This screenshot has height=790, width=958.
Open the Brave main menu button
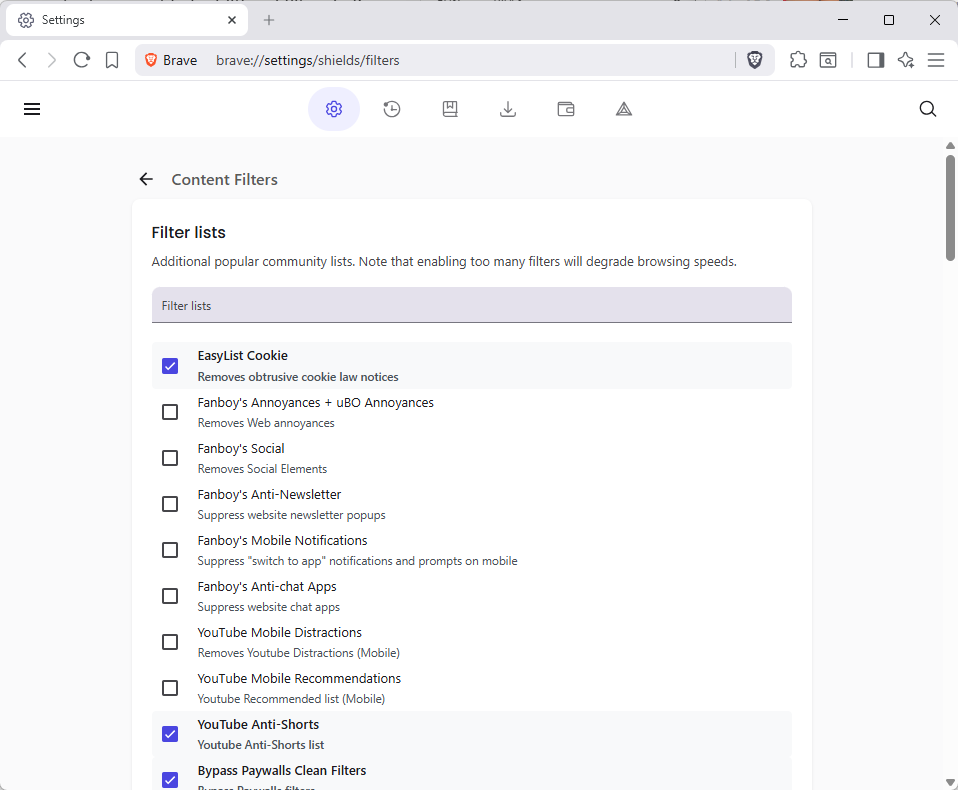point(936,60)
